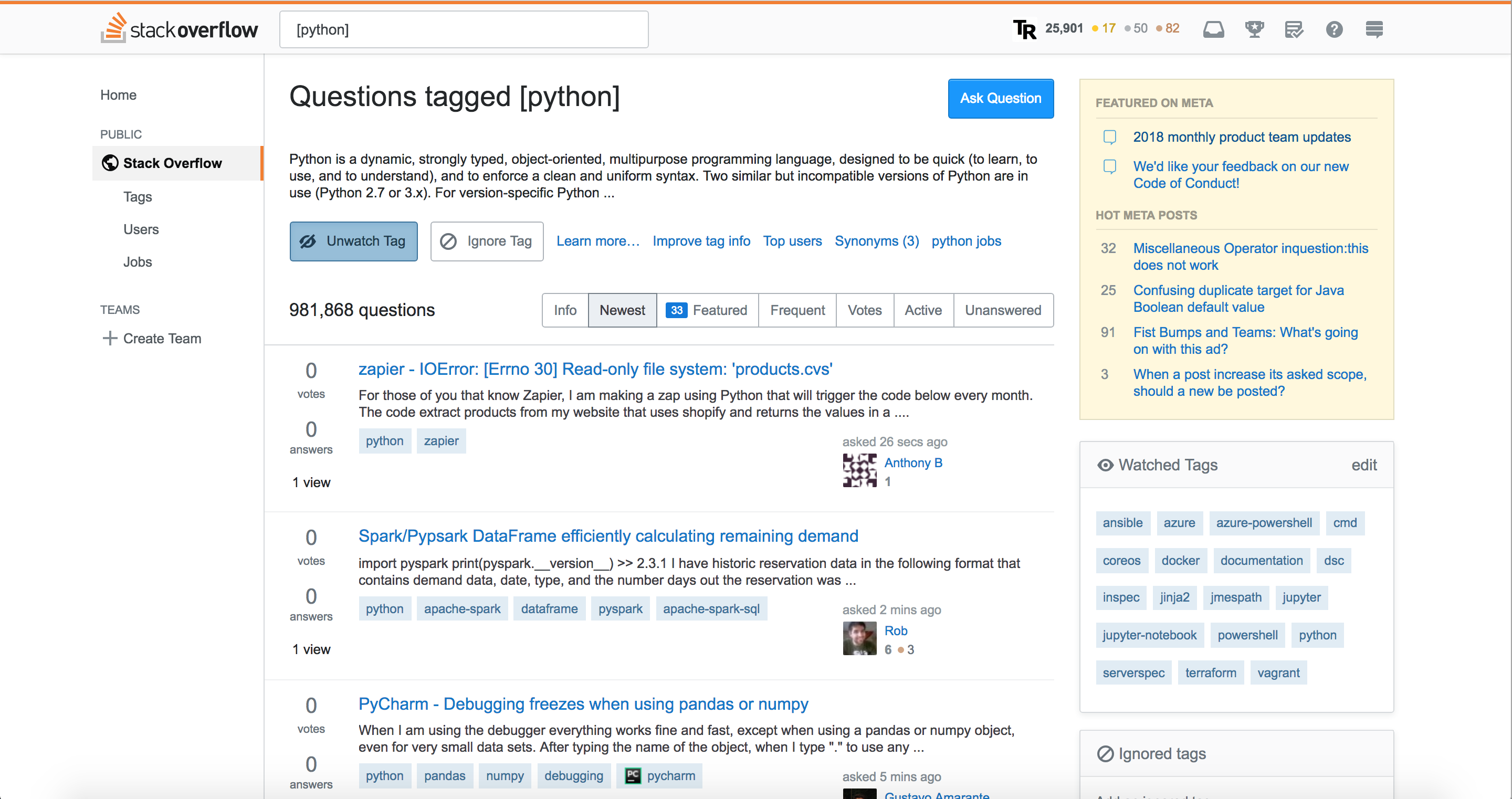Open Synonyms (3) link
Viewport: 1512px width, 799px height.
click(x=876, y=241)
